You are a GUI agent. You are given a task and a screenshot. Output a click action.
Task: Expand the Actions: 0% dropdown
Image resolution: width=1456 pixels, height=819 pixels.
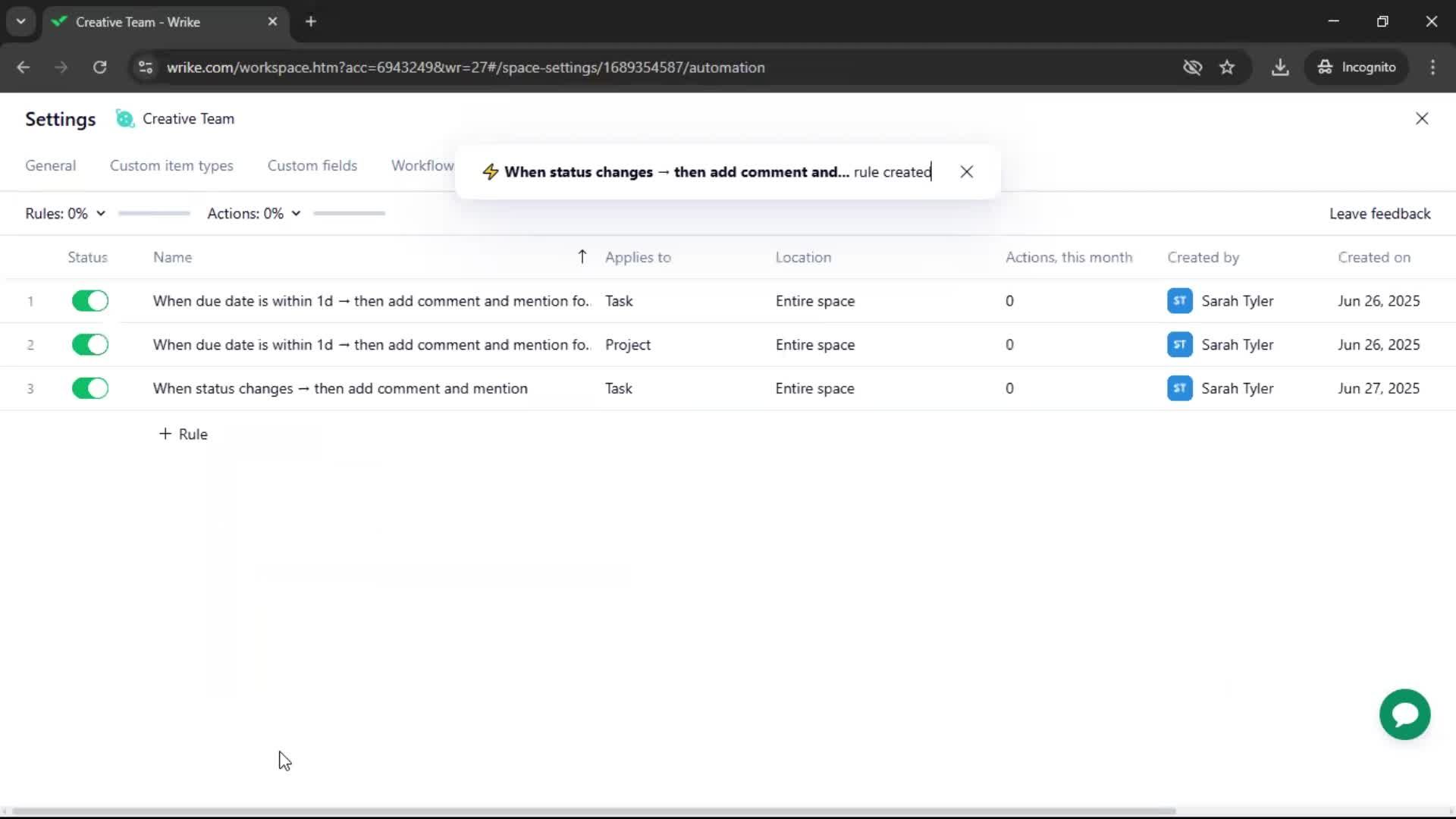tap(254, 214)
